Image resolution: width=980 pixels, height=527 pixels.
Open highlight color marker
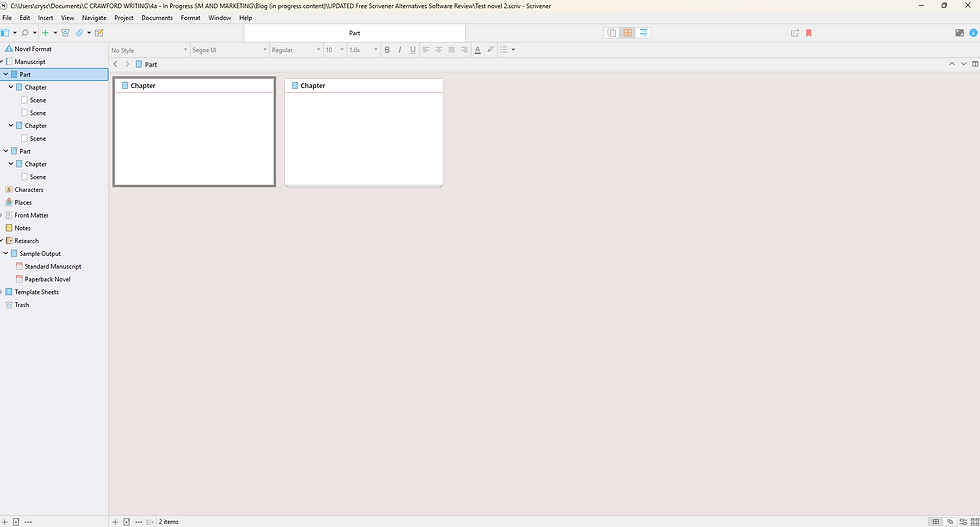pyautogui.click(x=491, y=49)
